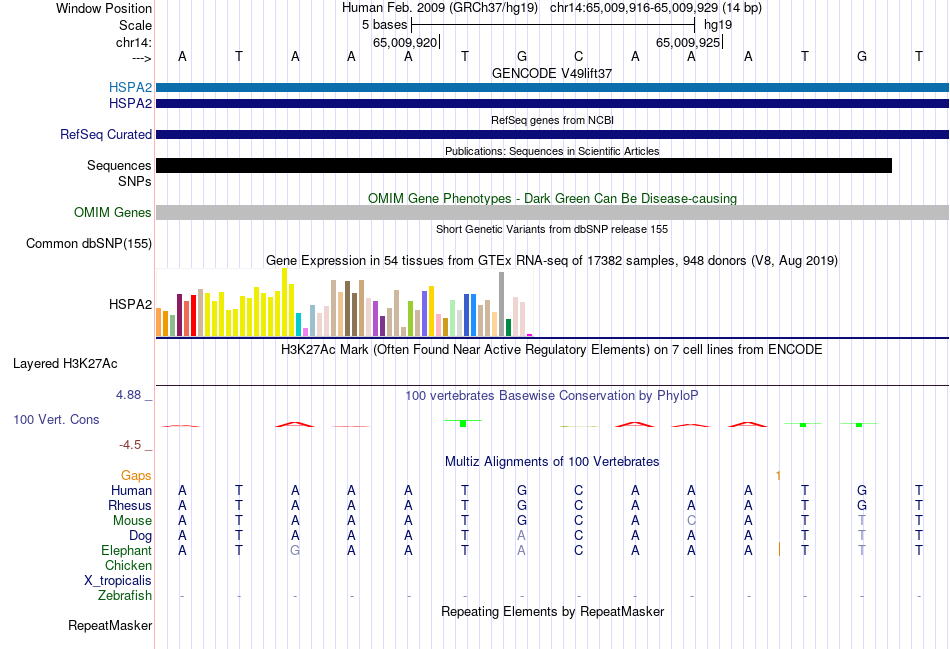The width and height of the screenshot is (950, 649).
Task: Select the Zebrafish alignment row label
Action: click(x=125, y=596)
